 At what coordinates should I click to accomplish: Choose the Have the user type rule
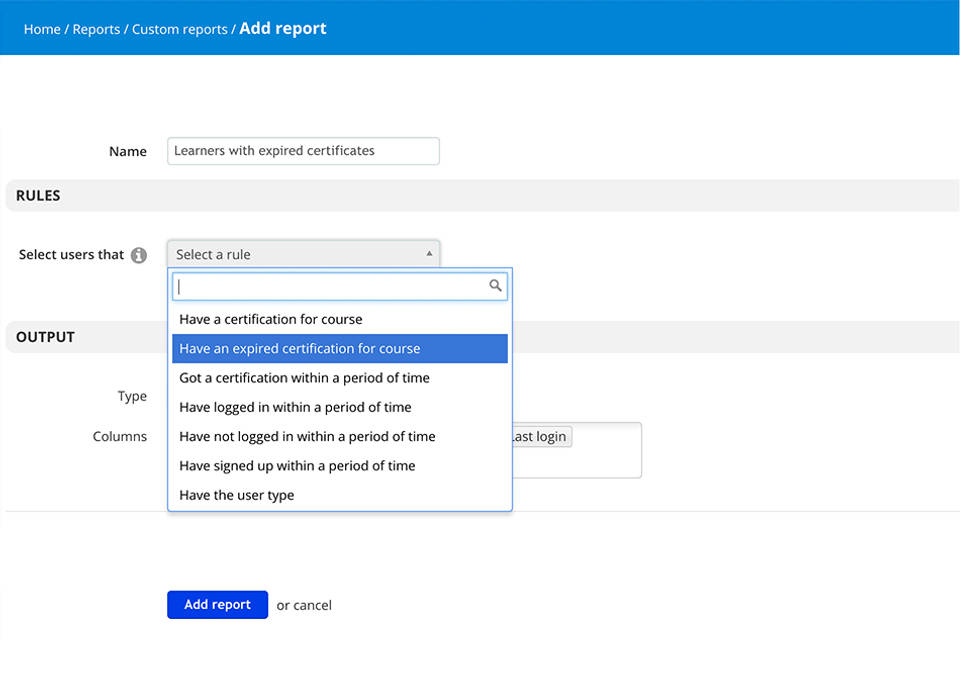point(237,495)
